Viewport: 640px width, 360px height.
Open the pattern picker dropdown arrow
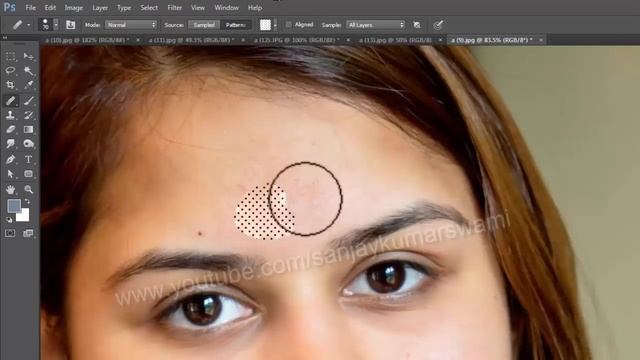point(275,25)
